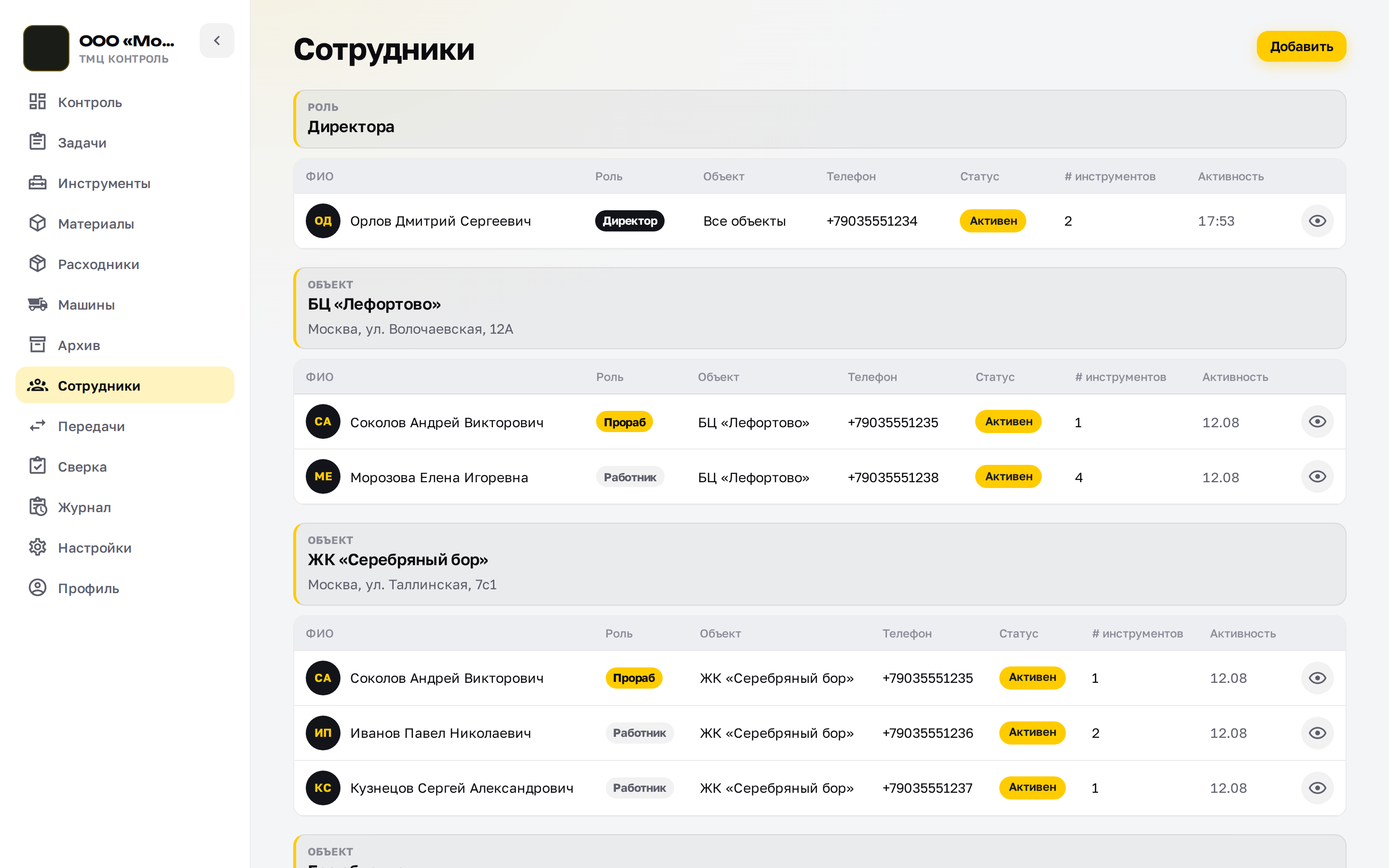Viewport: 1389px width, 868px height.
Task: Click the Работник badge for Морозова
Action: (630, 476)
